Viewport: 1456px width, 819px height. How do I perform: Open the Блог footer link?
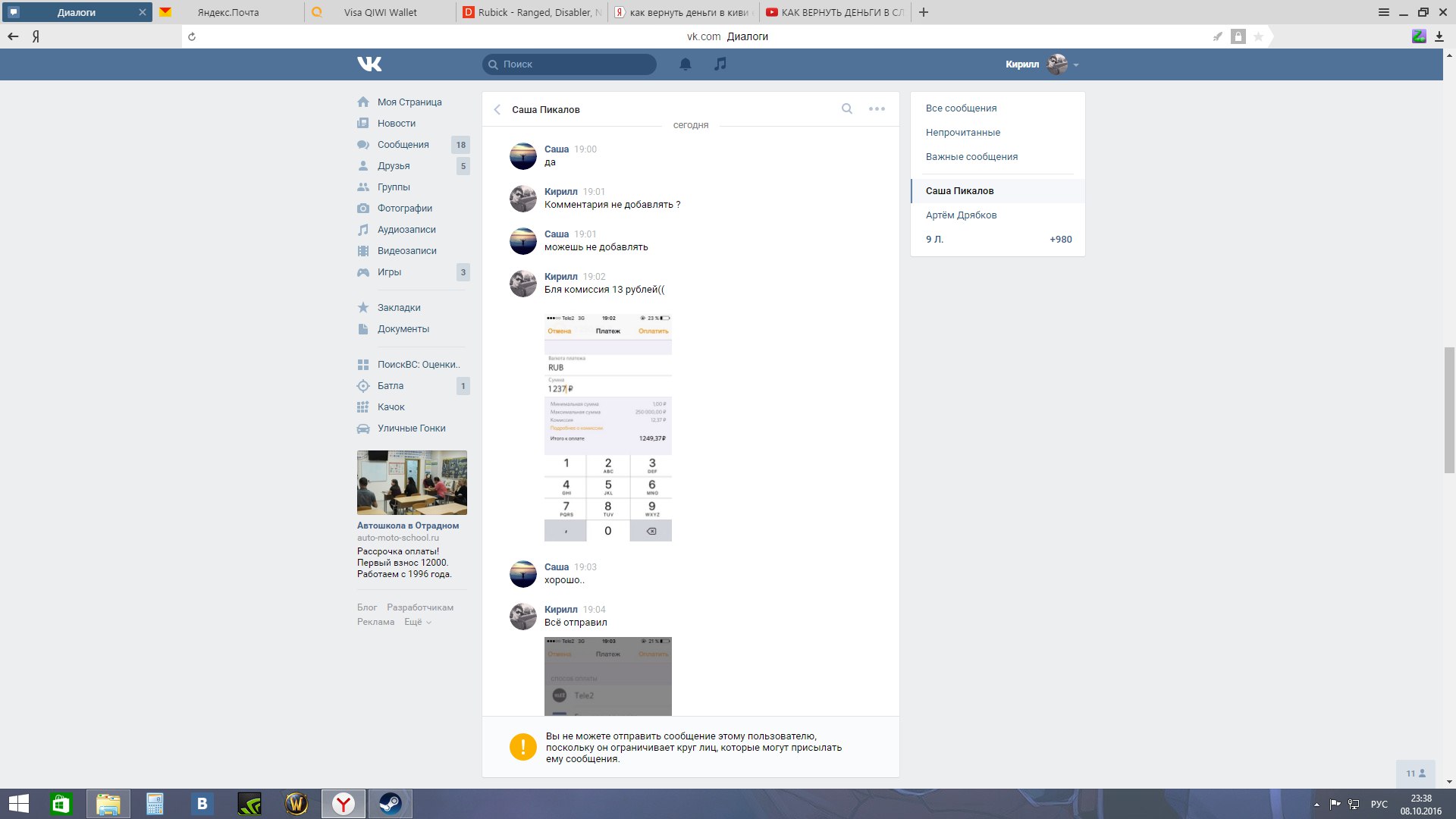click(x=367, y=607)
